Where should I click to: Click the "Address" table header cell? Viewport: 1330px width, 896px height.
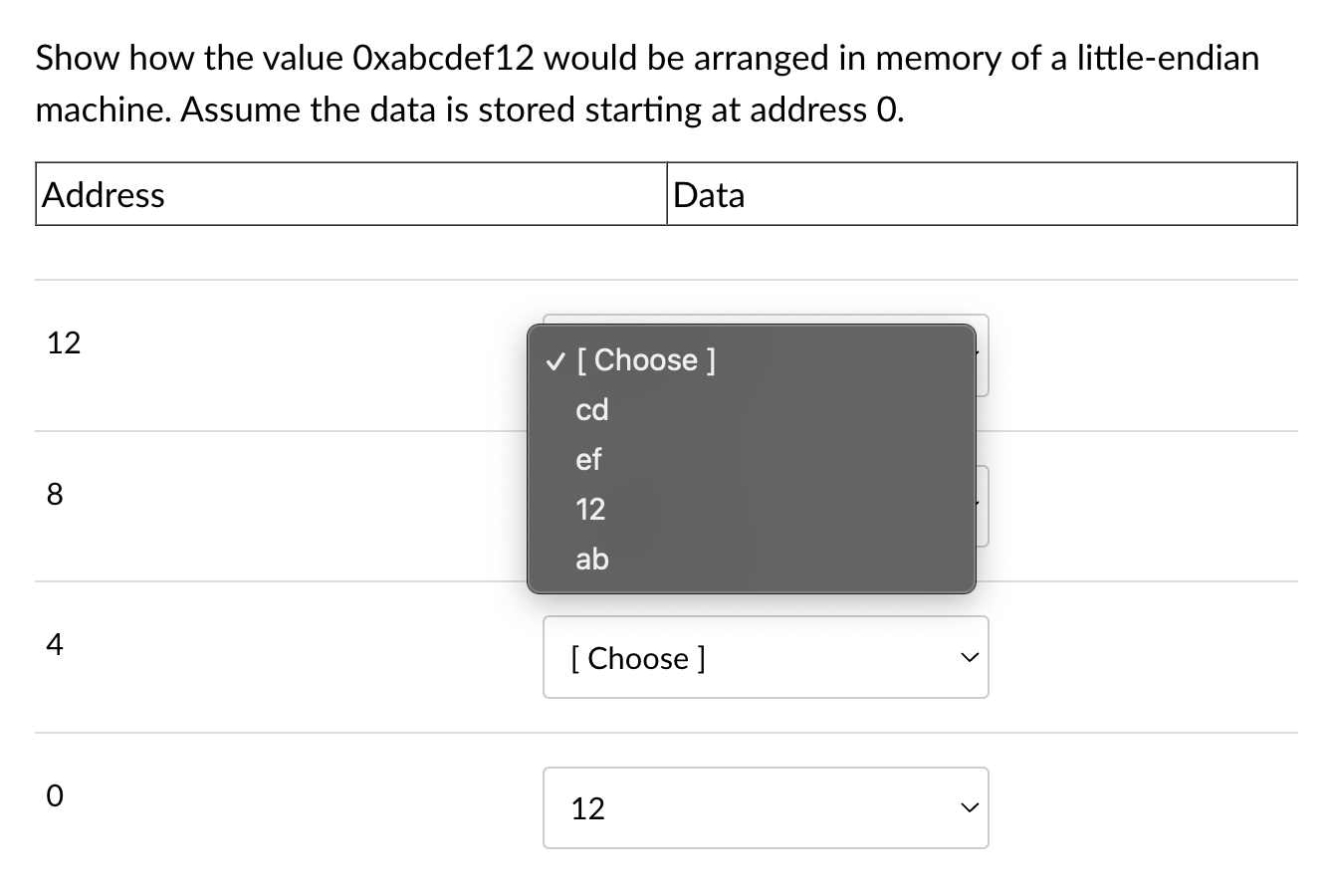103,194
